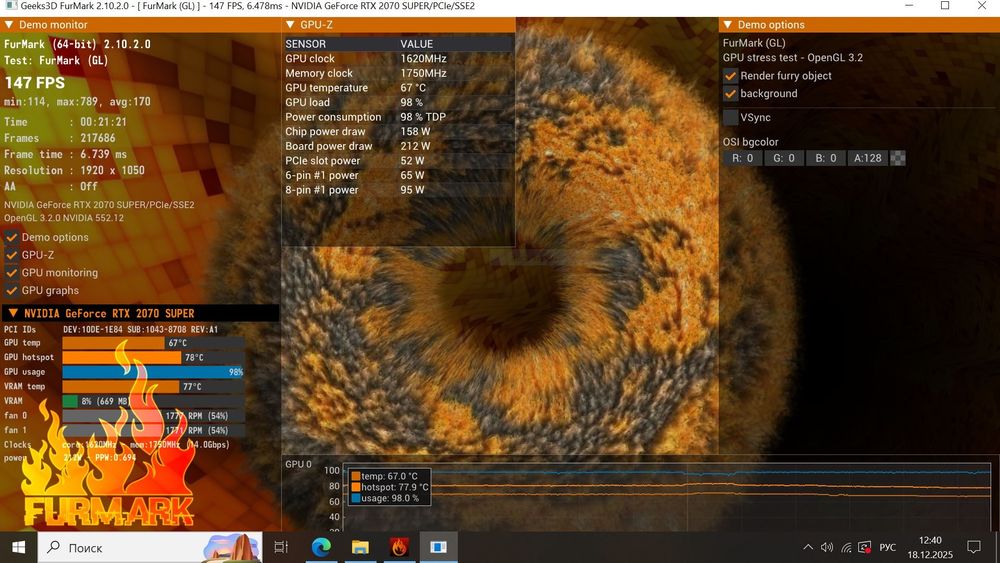Image resolution: width=1000 pixels, height=563 pixels.
Task: Click the GPU temp 67°C bar
Action: (153, 343)
